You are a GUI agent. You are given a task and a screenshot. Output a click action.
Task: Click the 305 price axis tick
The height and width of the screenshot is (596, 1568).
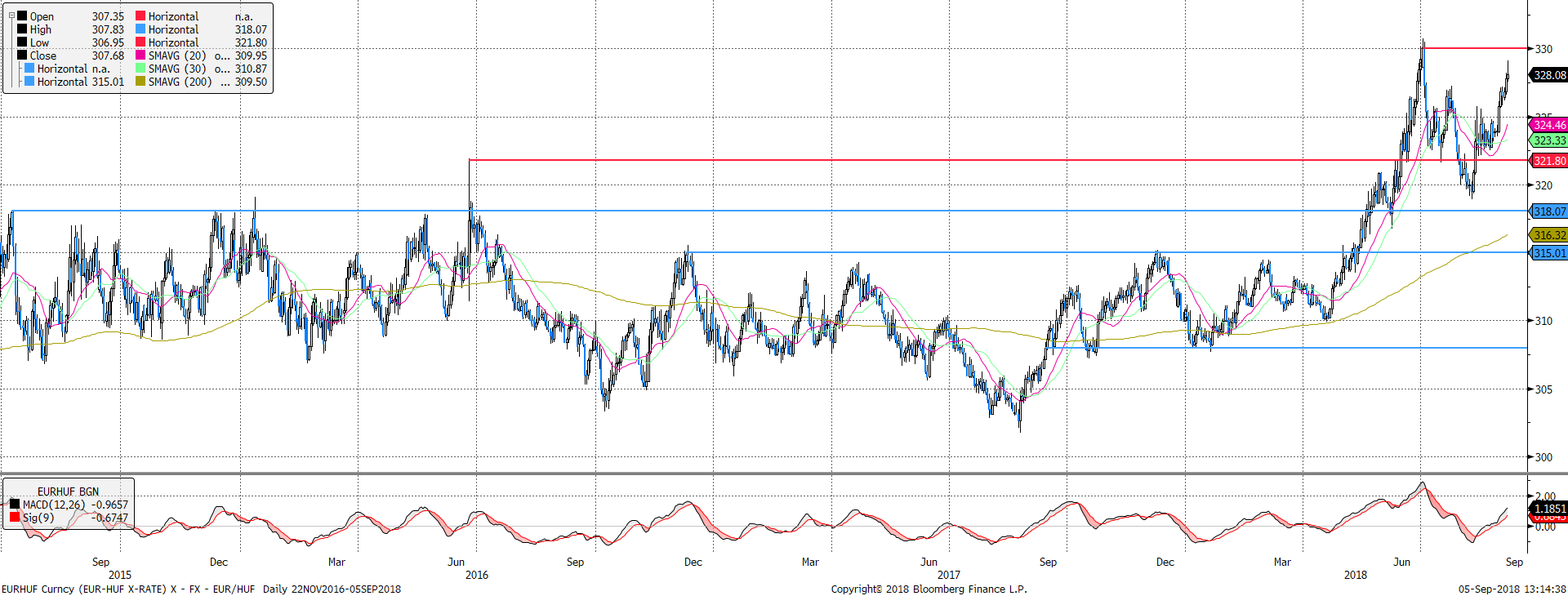point(1543,389)
